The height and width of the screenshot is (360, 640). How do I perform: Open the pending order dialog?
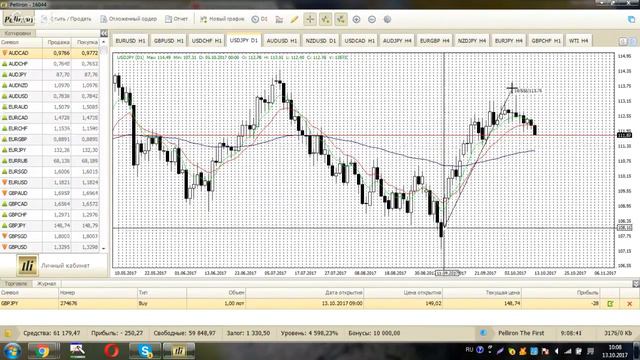[129, 19]
